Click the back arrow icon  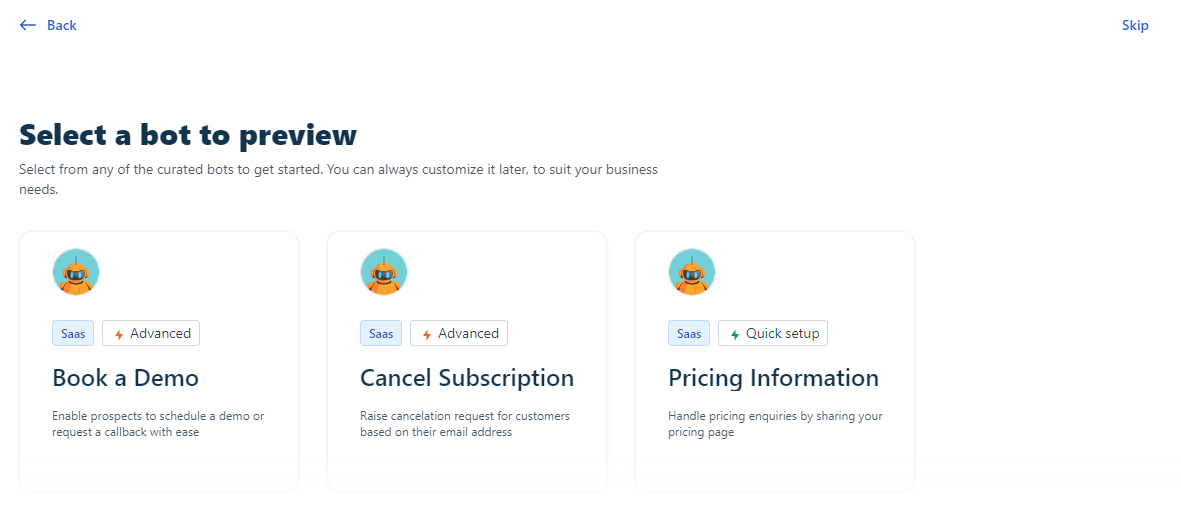tap(28, 26)
